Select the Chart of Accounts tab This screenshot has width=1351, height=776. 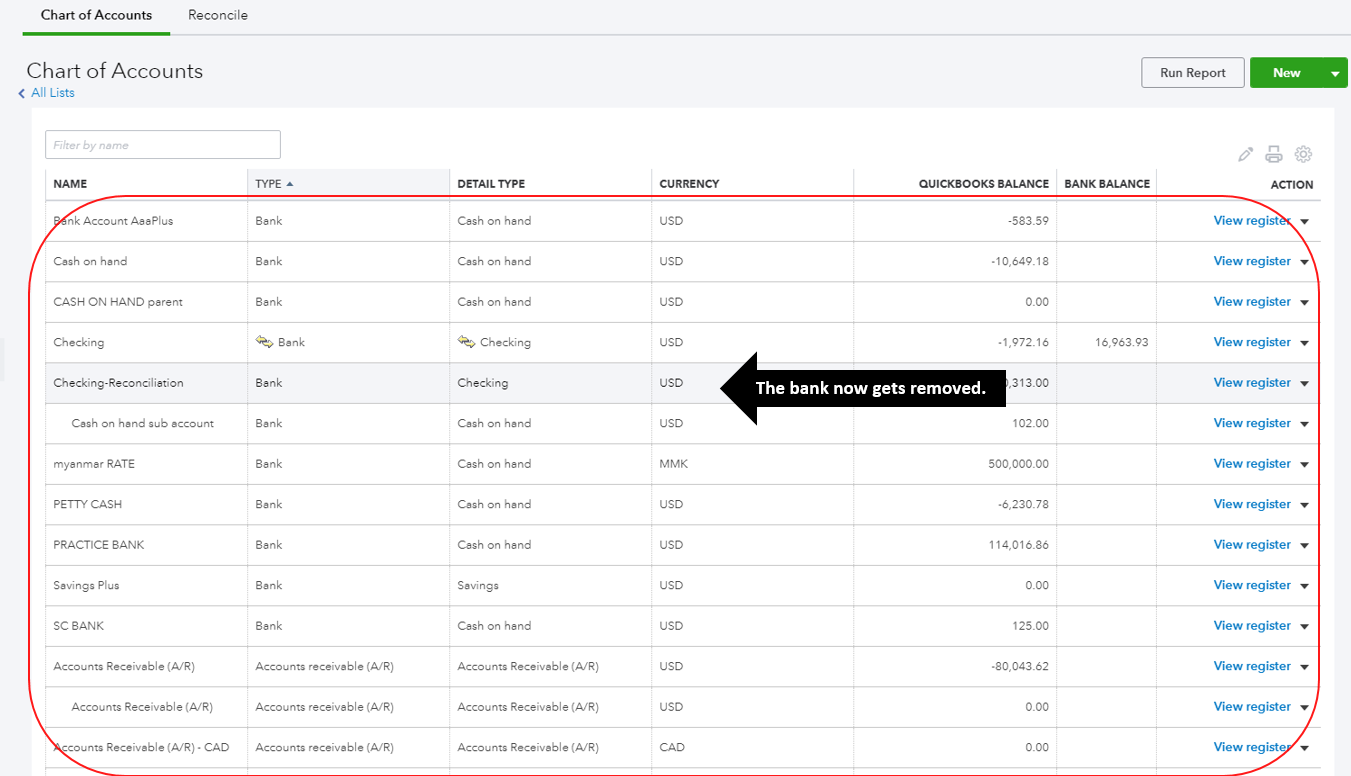[95, 15]
